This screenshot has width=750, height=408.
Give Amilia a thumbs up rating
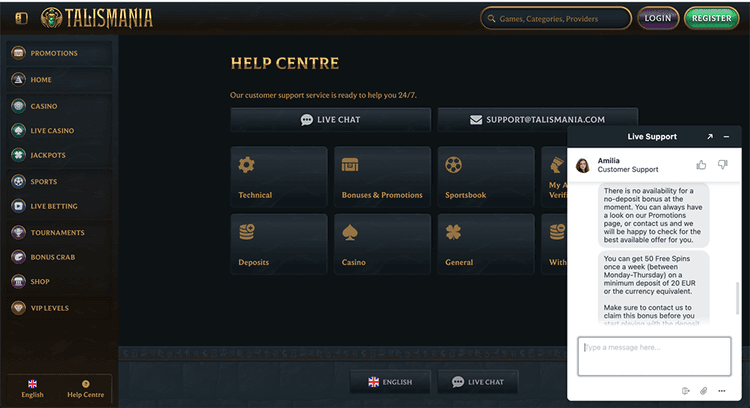(701, 165)
